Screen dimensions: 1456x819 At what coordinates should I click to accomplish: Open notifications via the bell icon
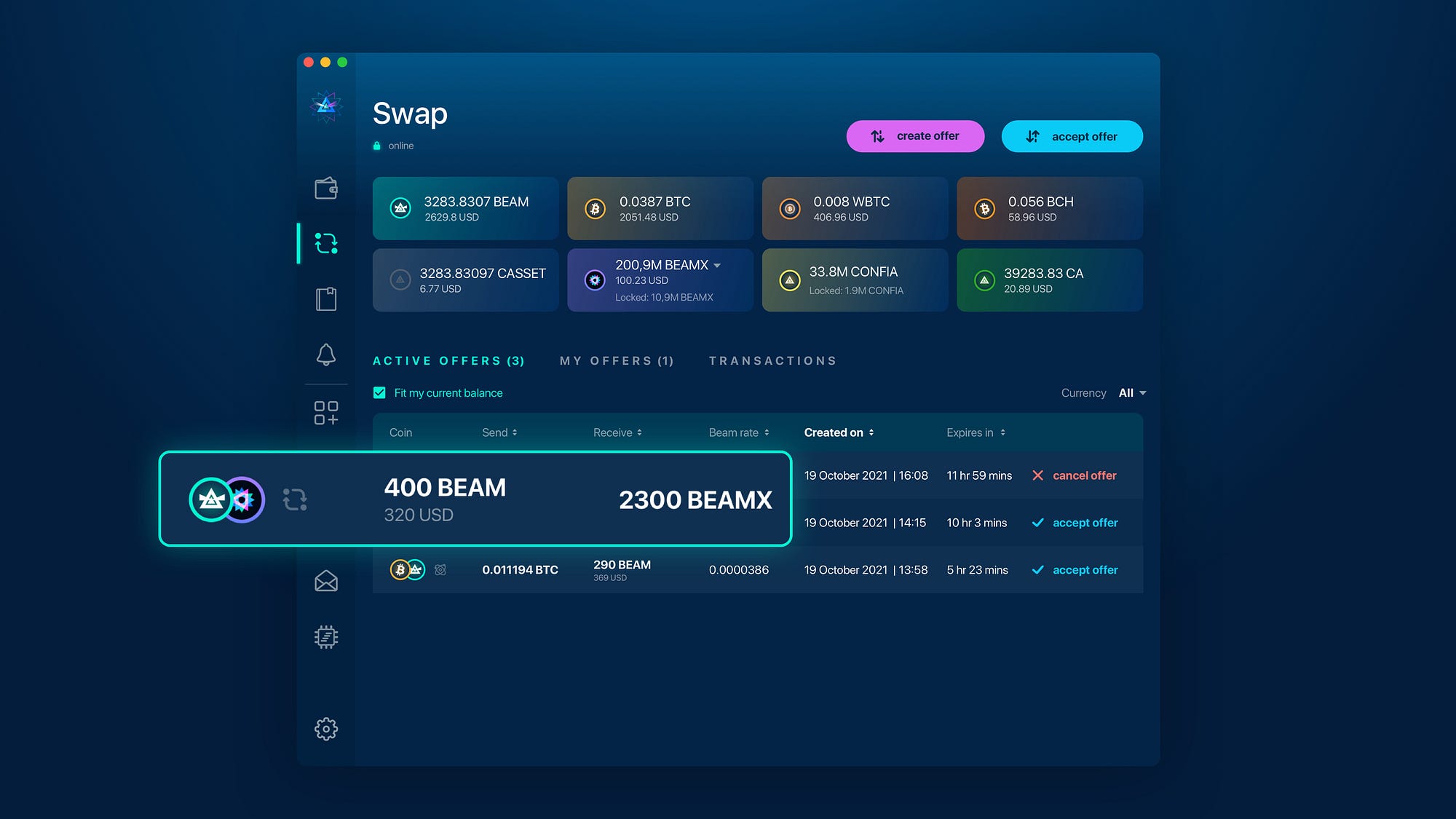pyautogui.click(x=326, y=355)
